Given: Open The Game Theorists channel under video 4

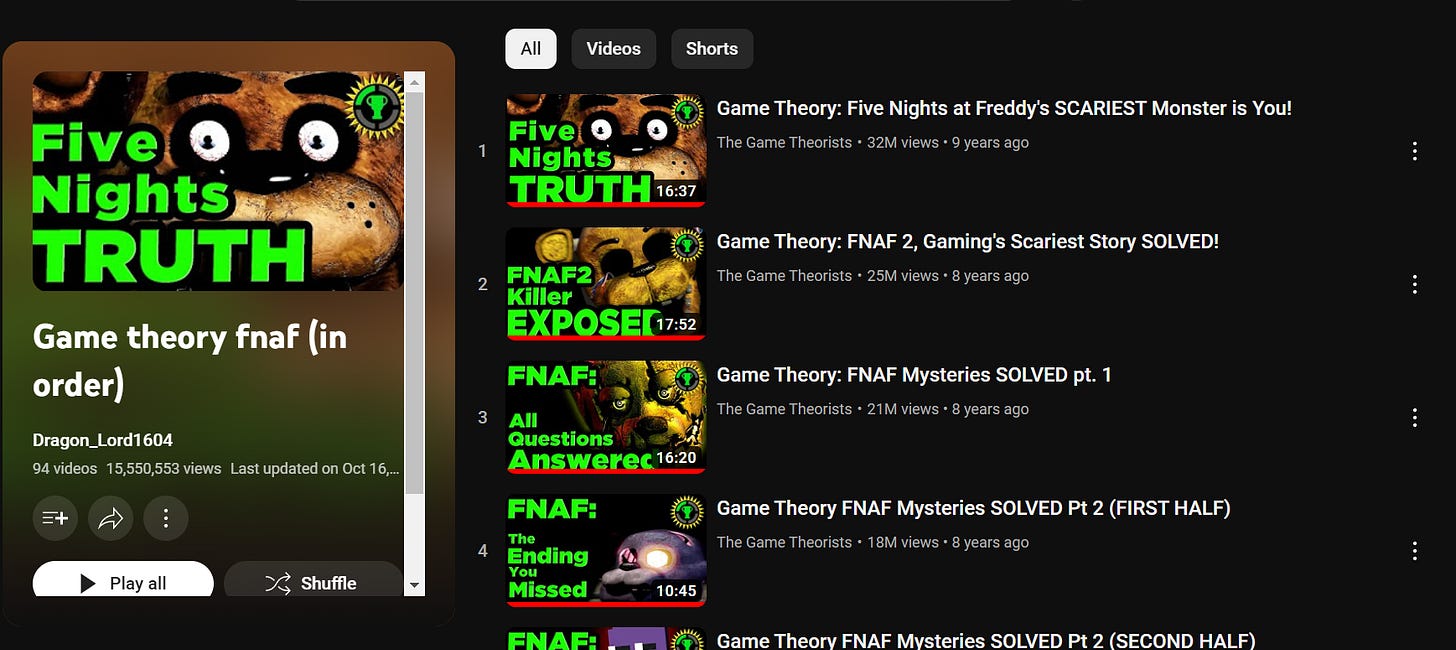Looking at the screenshot, I should [x=784, y=542].
